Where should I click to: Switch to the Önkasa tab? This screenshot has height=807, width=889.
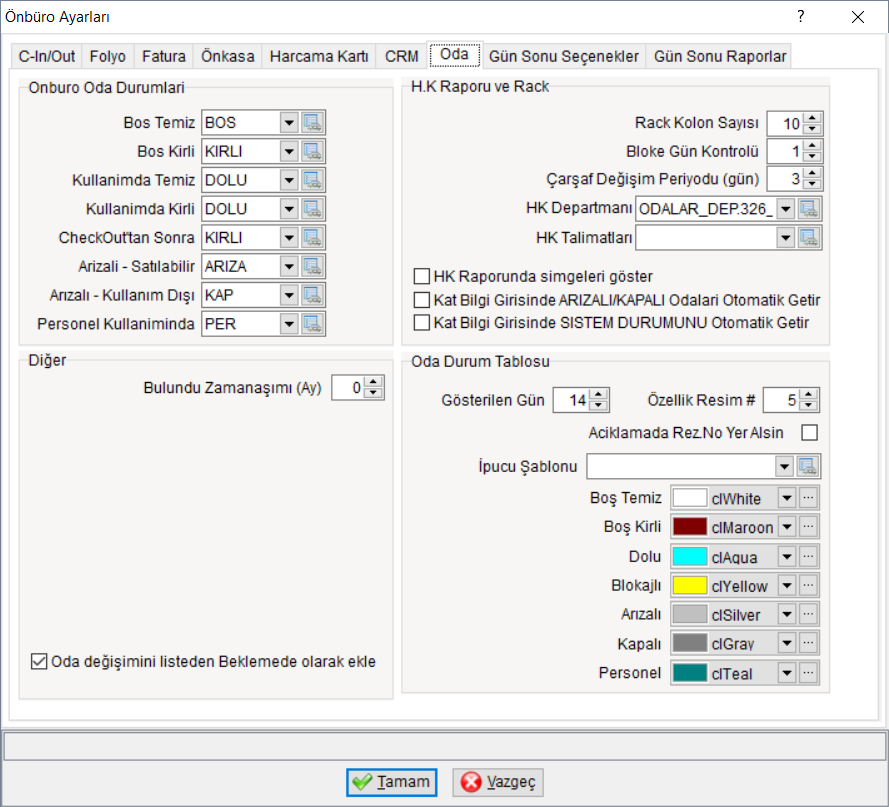[228, 57]
